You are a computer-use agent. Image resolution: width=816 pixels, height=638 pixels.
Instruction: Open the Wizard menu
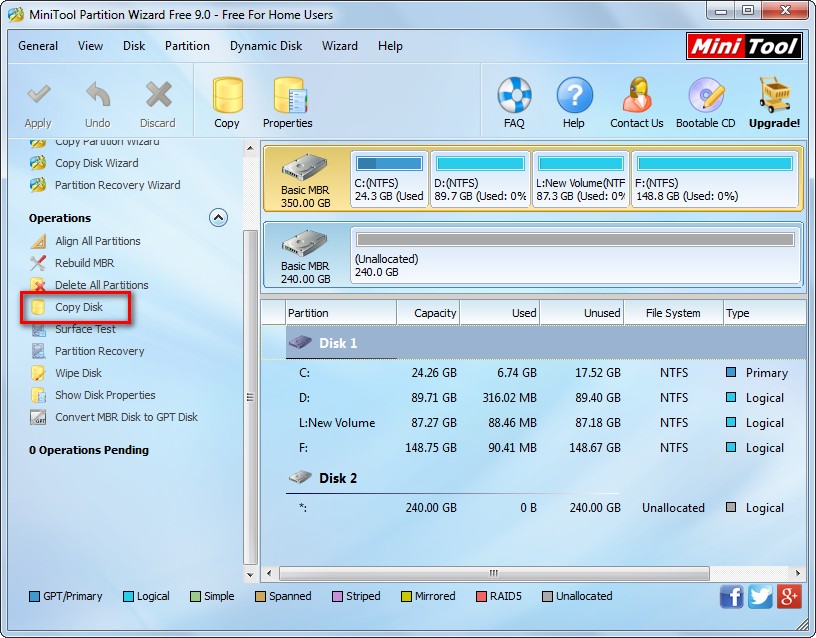coord(339,46)
